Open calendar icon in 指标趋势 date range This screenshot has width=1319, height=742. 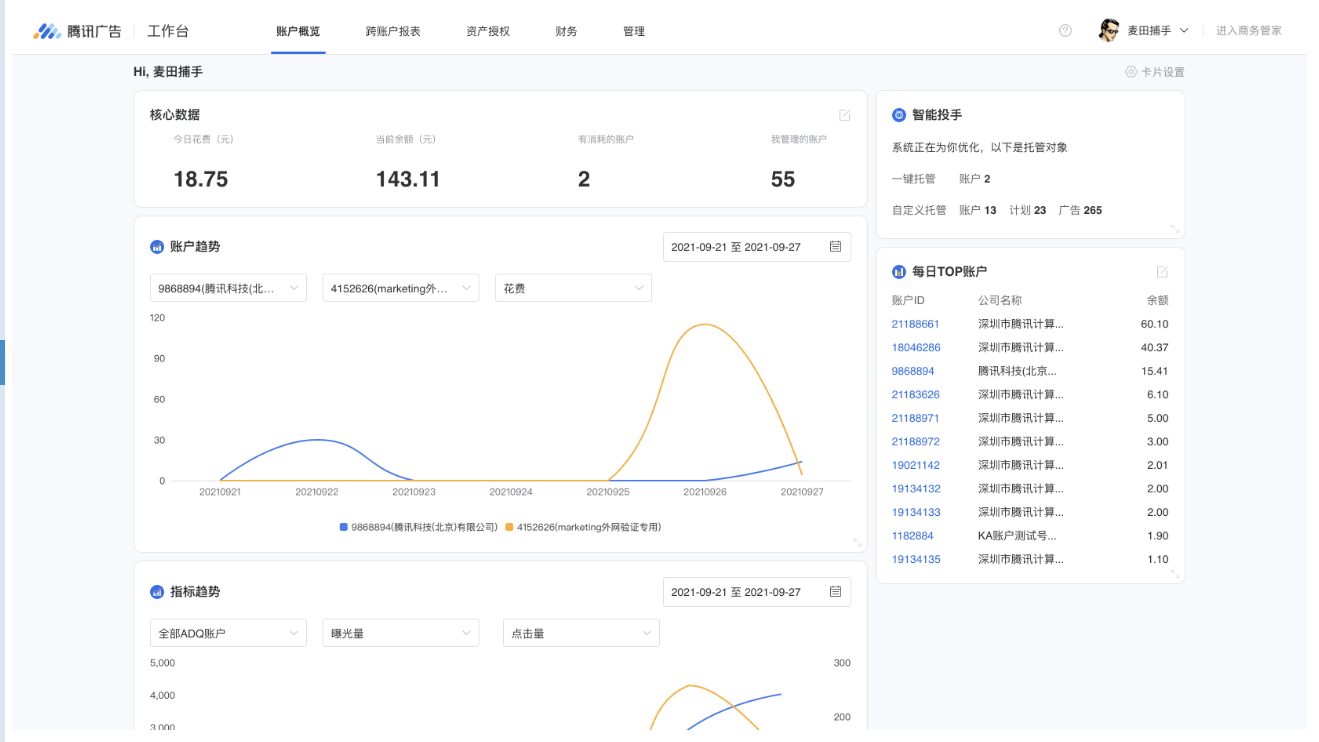(x=835, y=592)
